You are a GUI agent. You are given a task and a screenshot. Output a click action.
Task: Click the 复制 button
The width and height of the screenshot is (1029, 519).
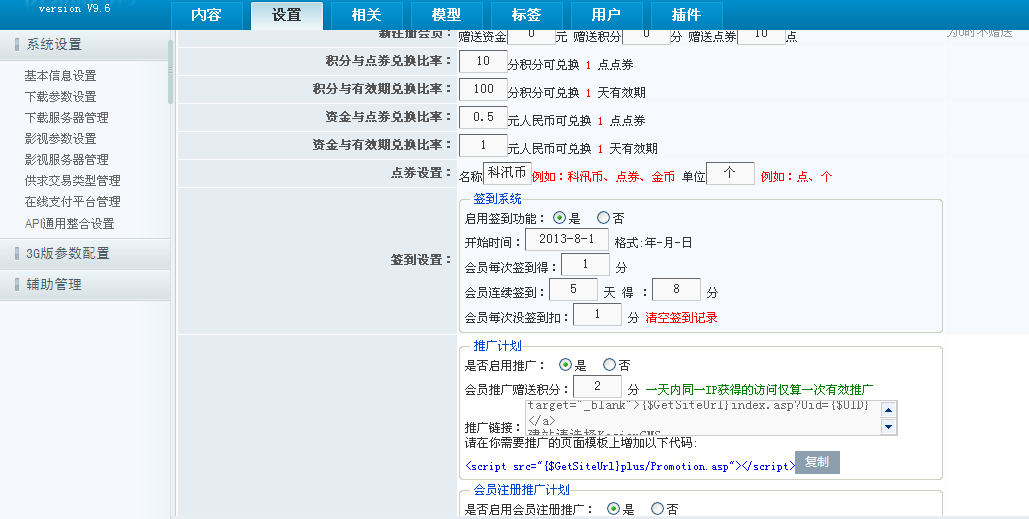pyautogui.click(x=817, y=463)
